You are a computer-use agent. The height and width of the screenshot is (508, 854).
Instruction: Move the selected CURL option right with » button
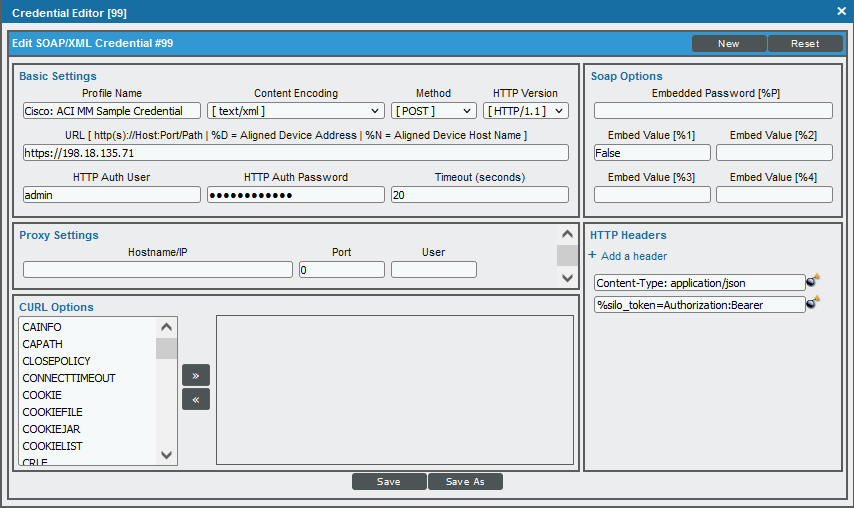(196, 376)
